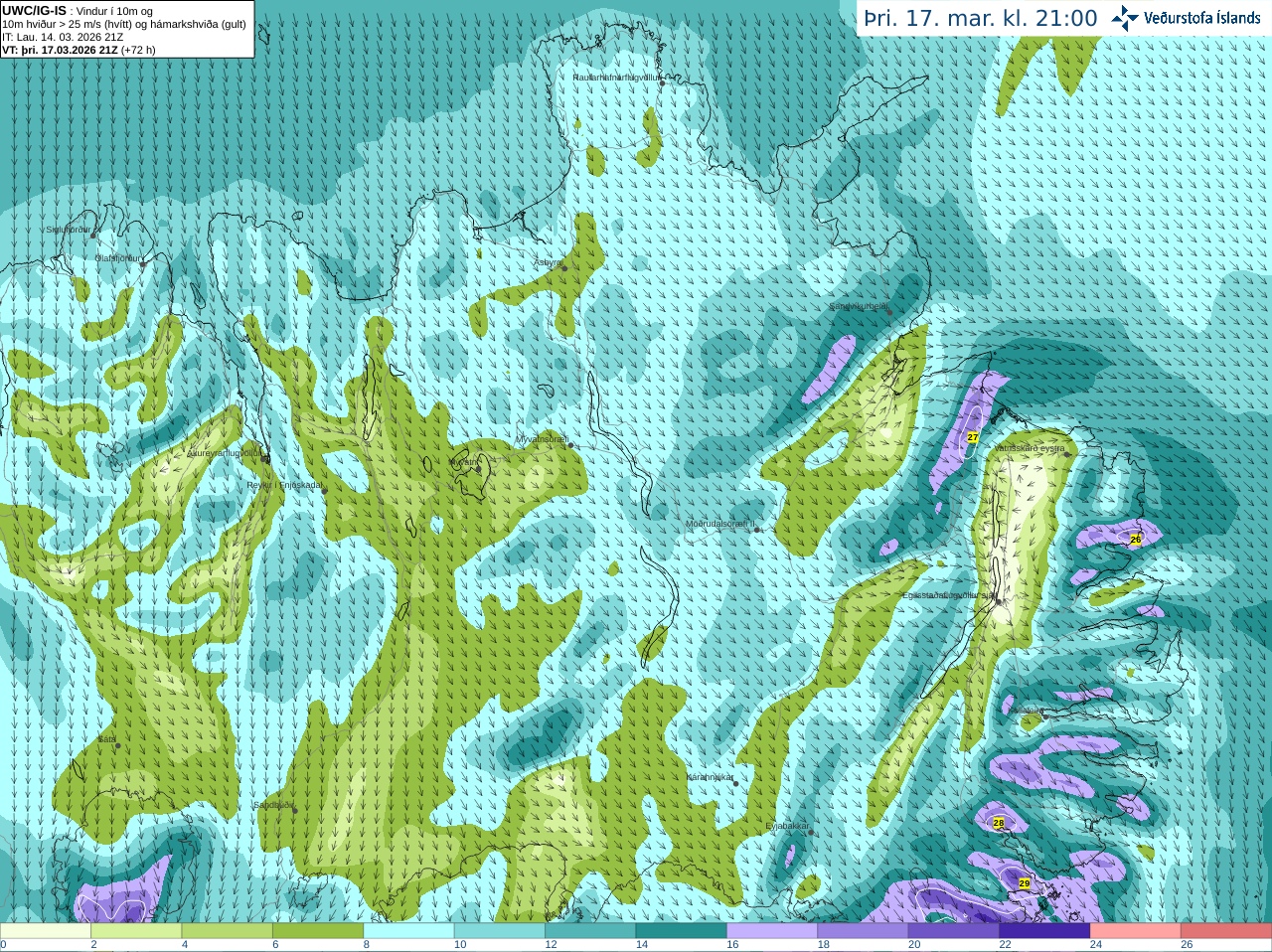Click the UWC/IG-IS title text

pyautogui.click(x=34, y=10)
